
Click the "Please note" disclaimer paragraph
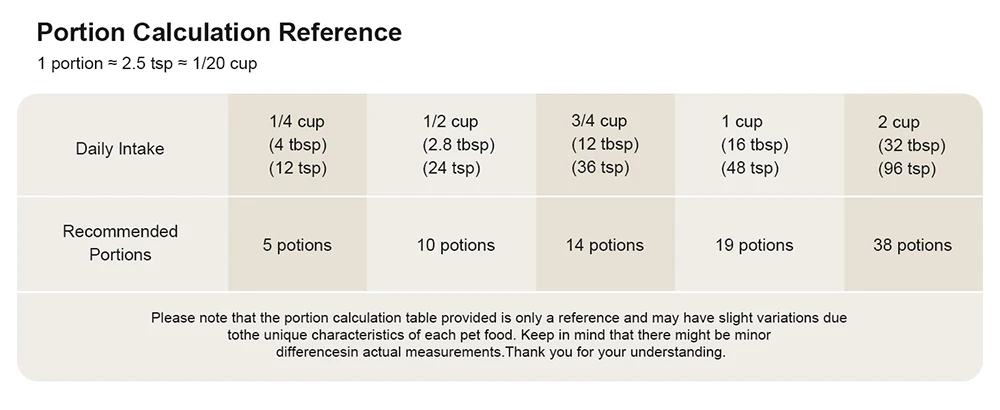499,335
